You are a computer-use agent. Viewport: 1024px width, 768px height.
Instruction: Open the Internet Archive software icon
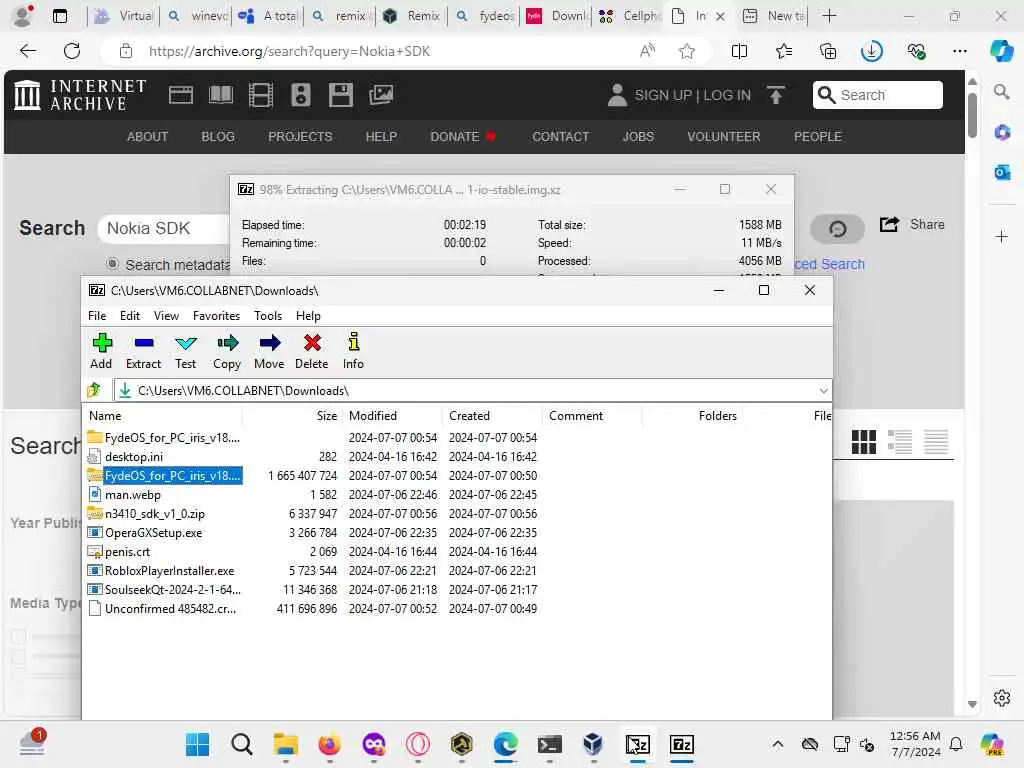[x=340, y=95]
